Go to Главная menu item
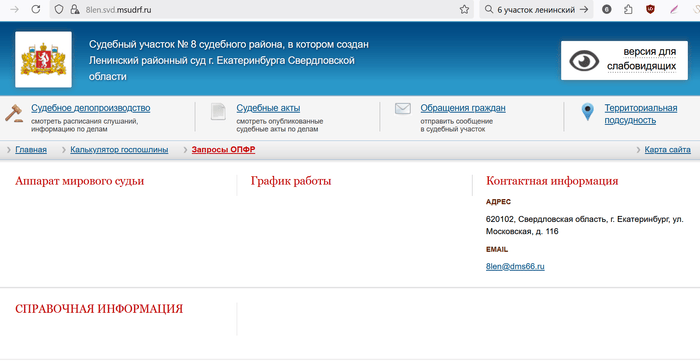 tap(31, 150)
